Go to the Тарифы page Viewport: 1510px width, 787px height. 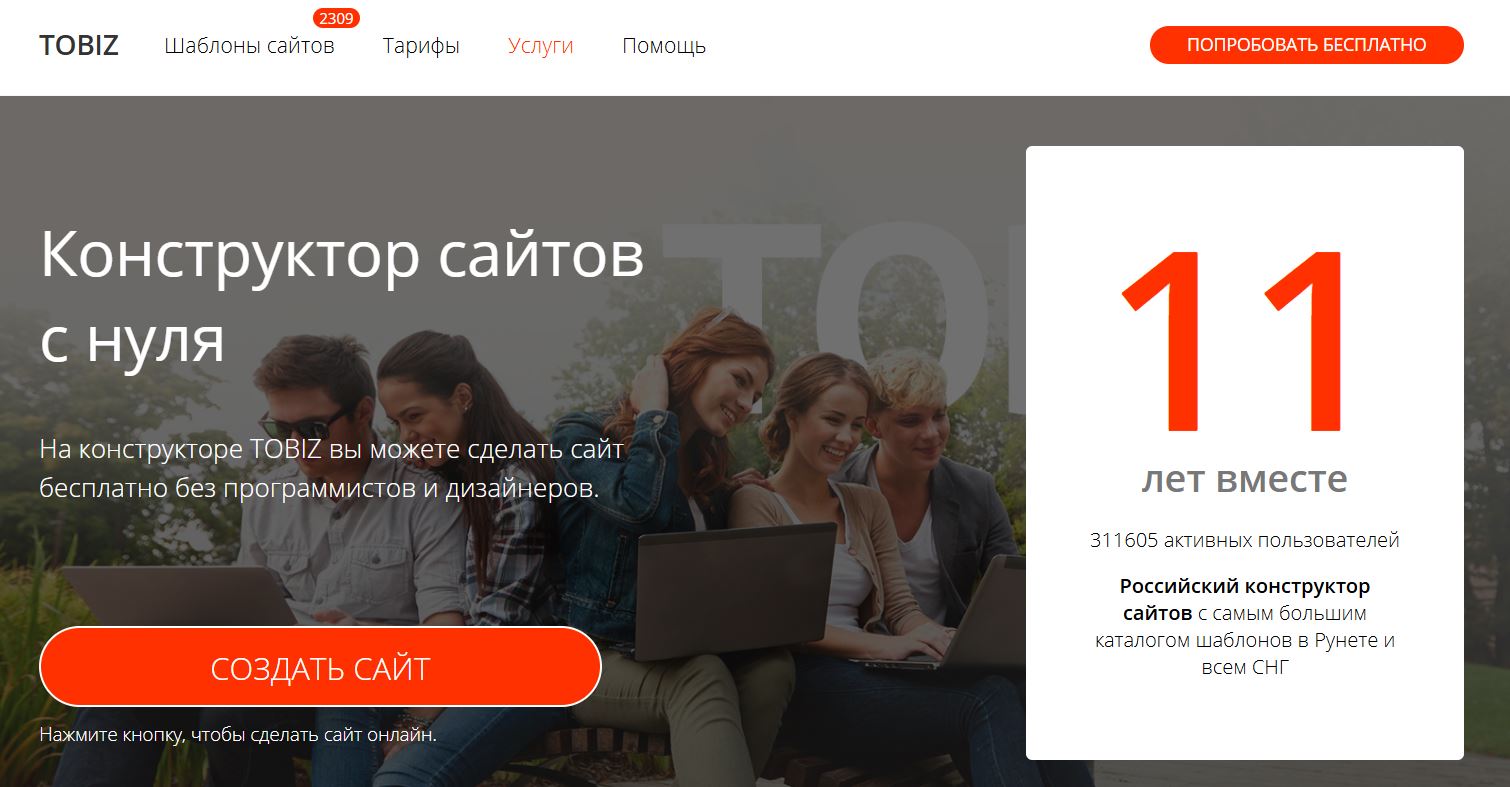(421, 45)
